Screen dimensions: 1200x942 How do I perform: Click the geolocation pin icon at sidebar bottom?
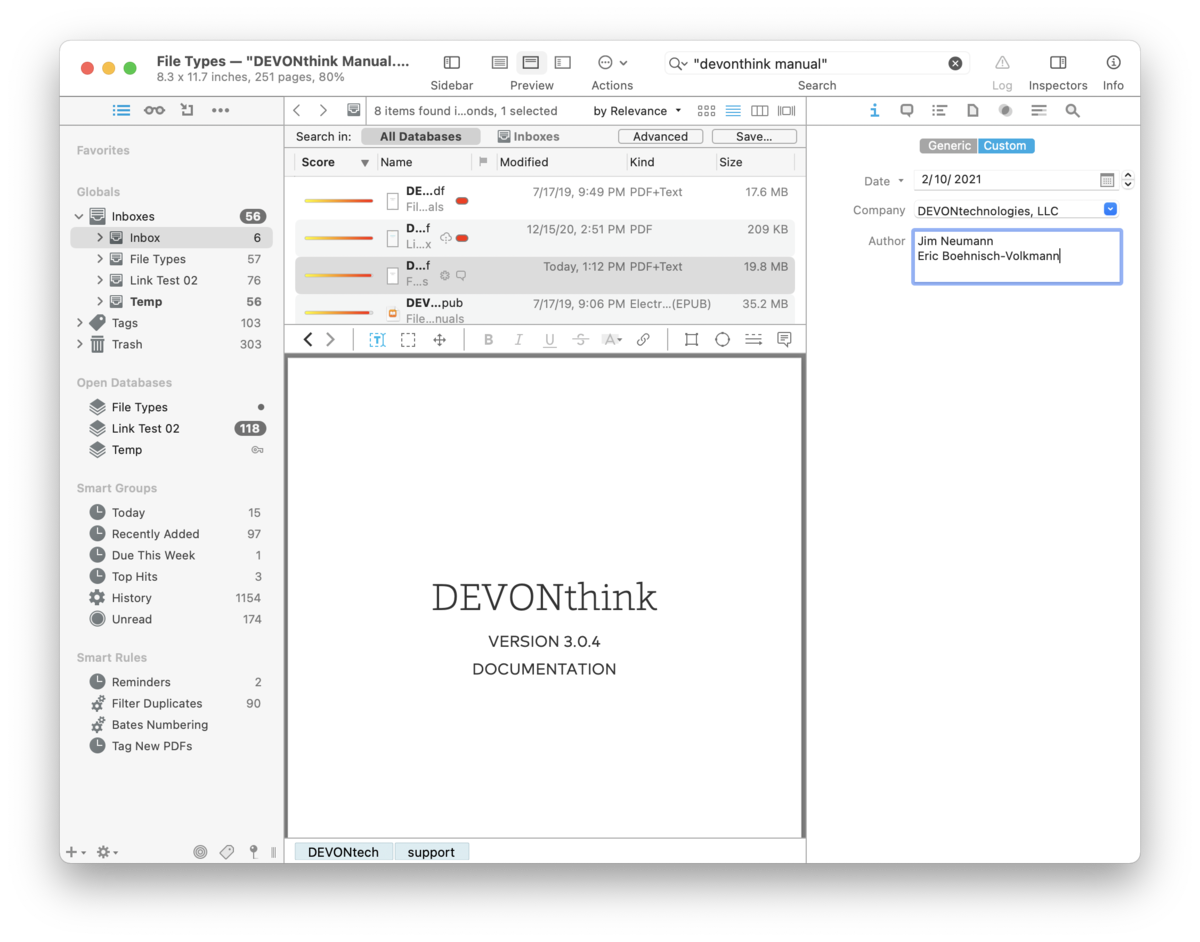(x=254, y=852)
